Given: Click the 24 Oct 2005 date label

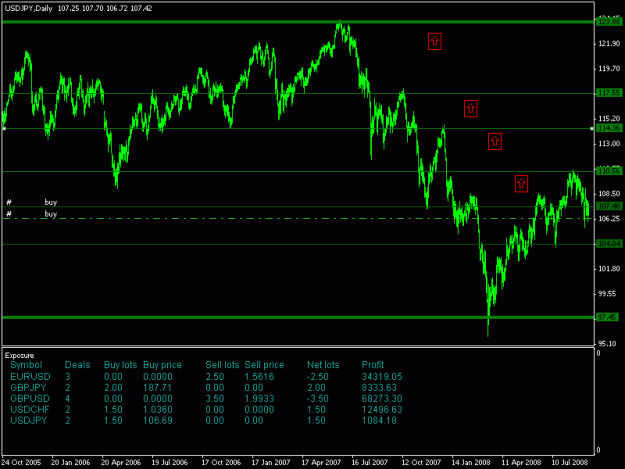Looking at the screenshot, I should (21, 462).
